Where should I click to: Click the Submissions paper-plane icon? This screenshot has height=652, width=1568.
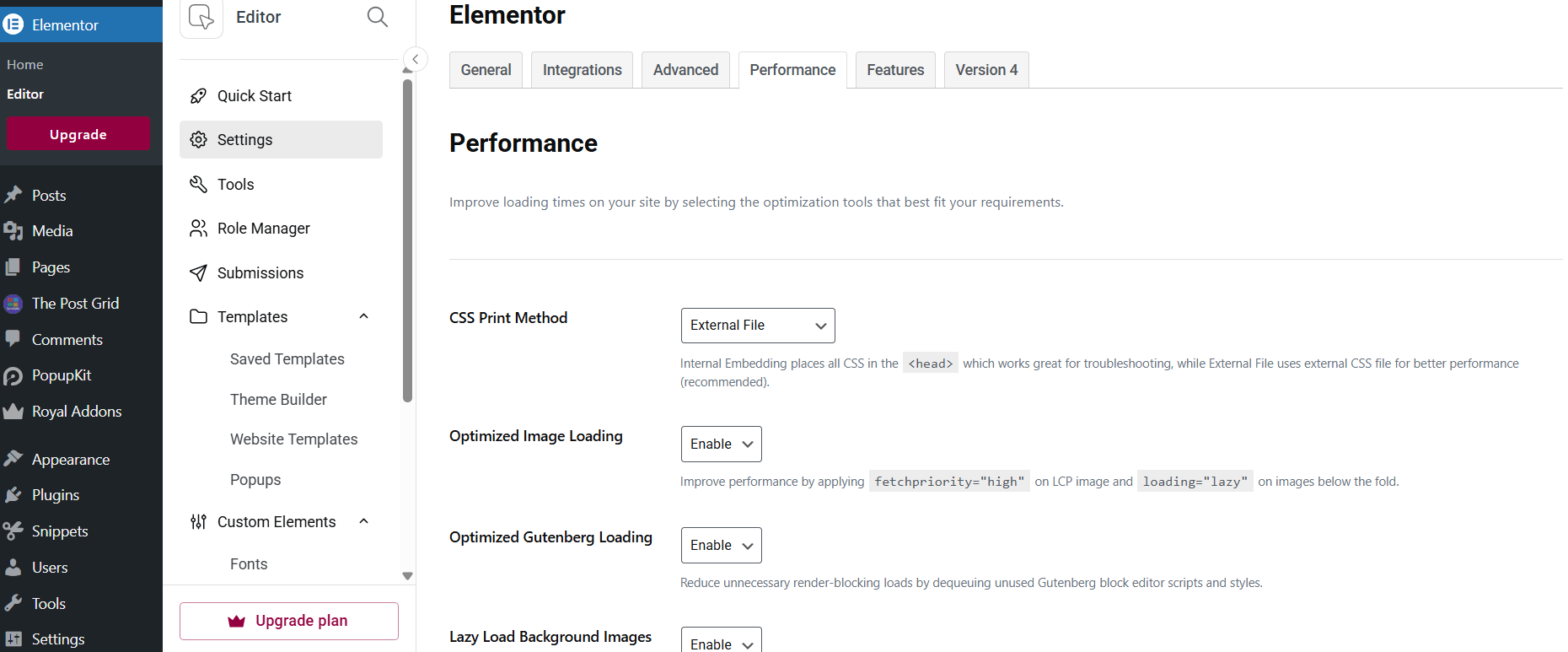197,272
